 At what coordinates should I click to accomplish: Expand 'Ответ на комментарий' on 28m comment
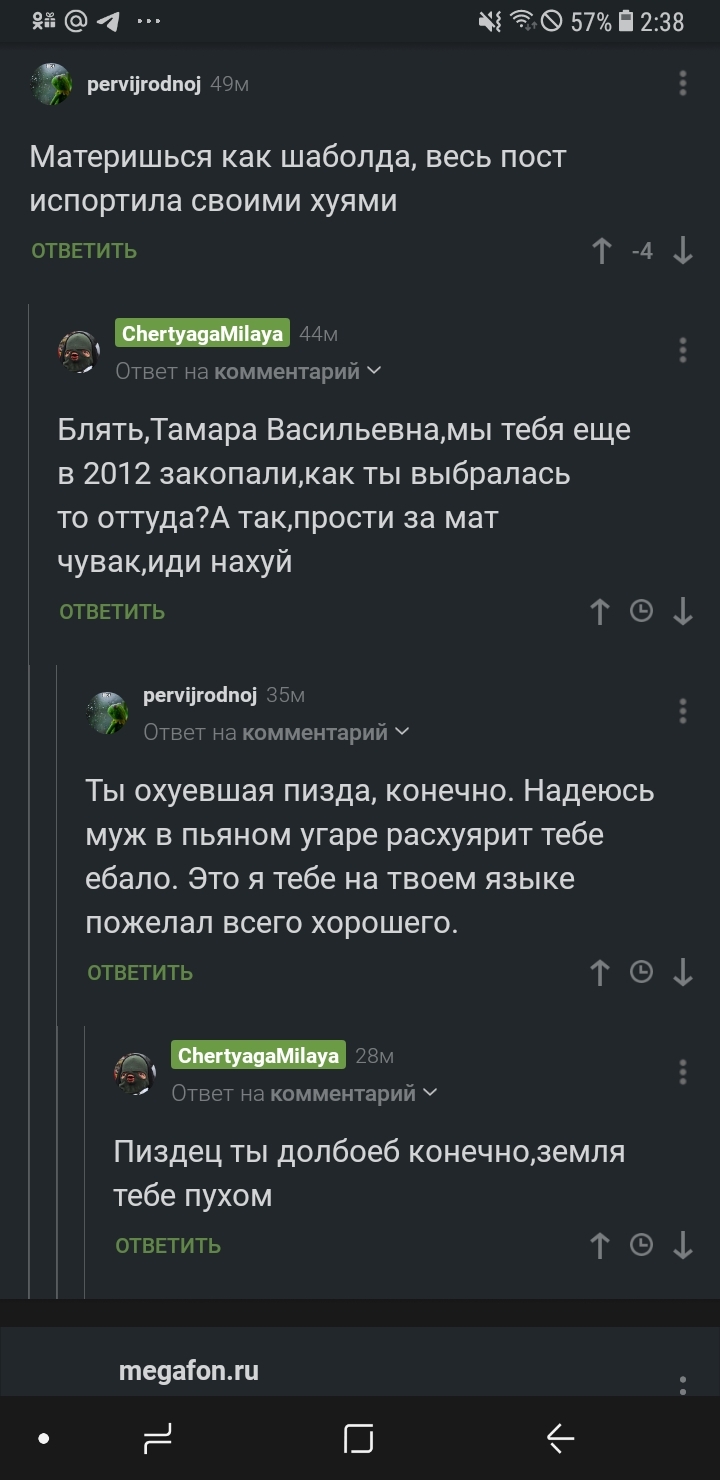click(304, 1093)
